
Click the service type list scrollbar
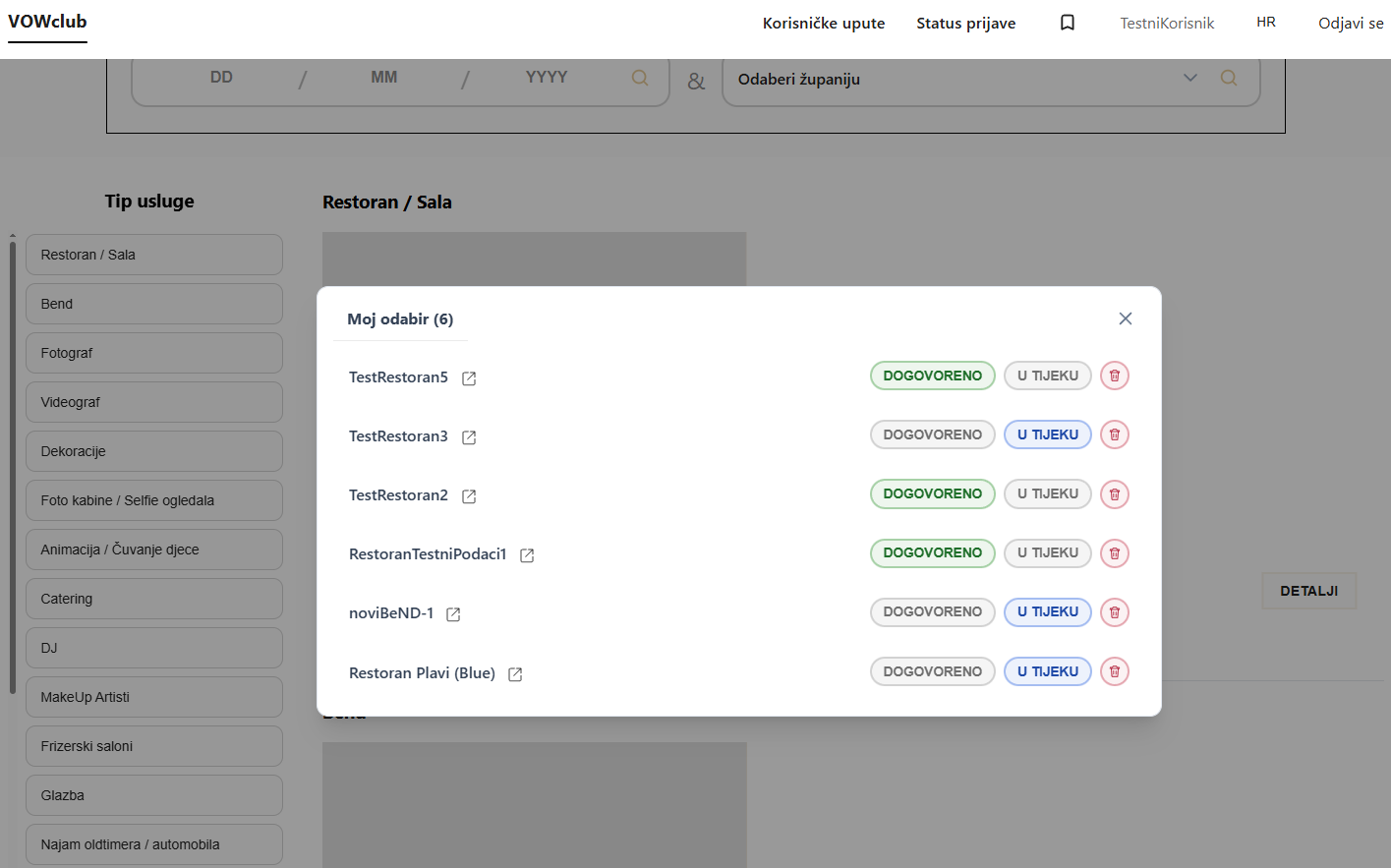pyautogui.click(x=13, y=462)
